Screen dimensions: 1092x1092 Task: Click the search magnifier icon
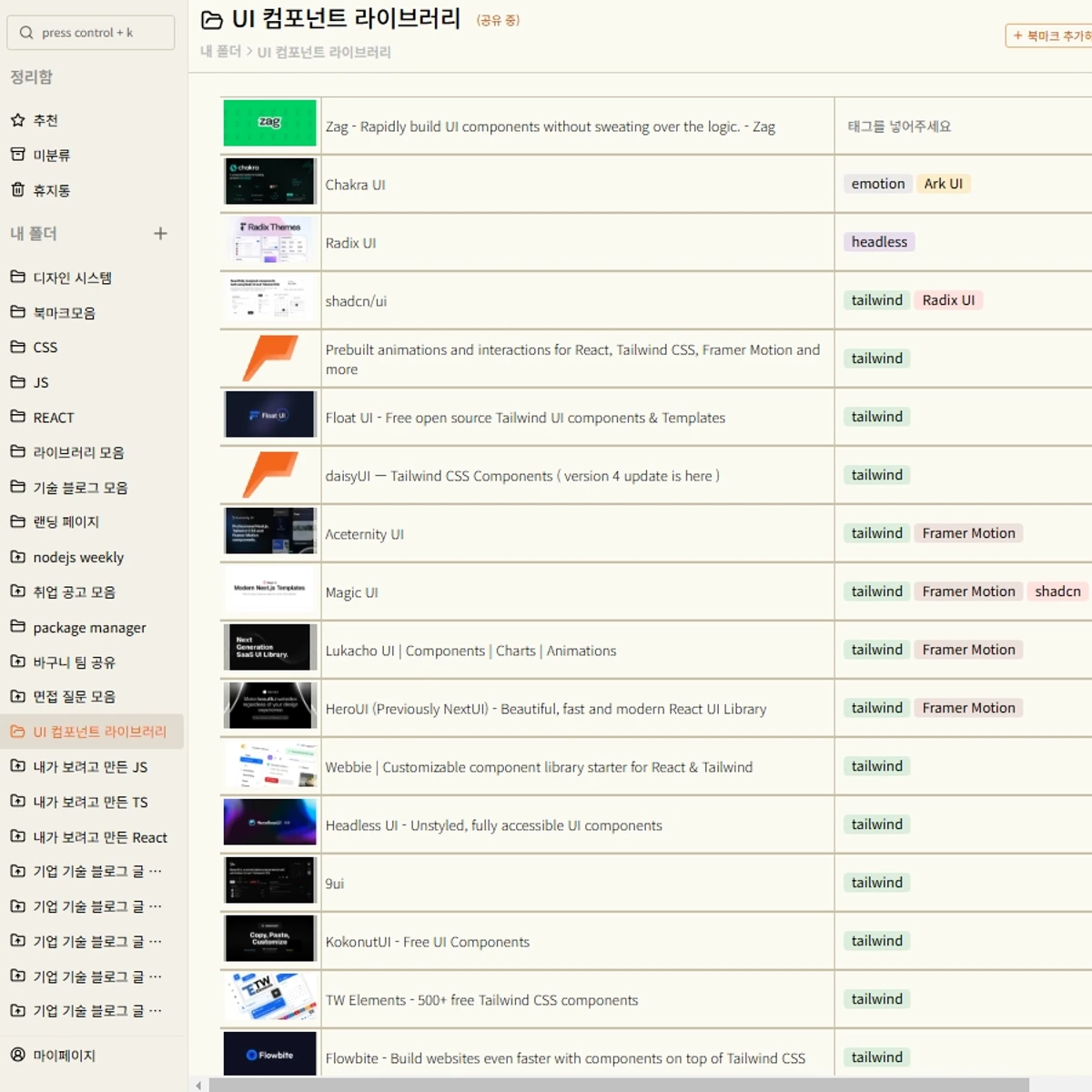coord(26,33)
